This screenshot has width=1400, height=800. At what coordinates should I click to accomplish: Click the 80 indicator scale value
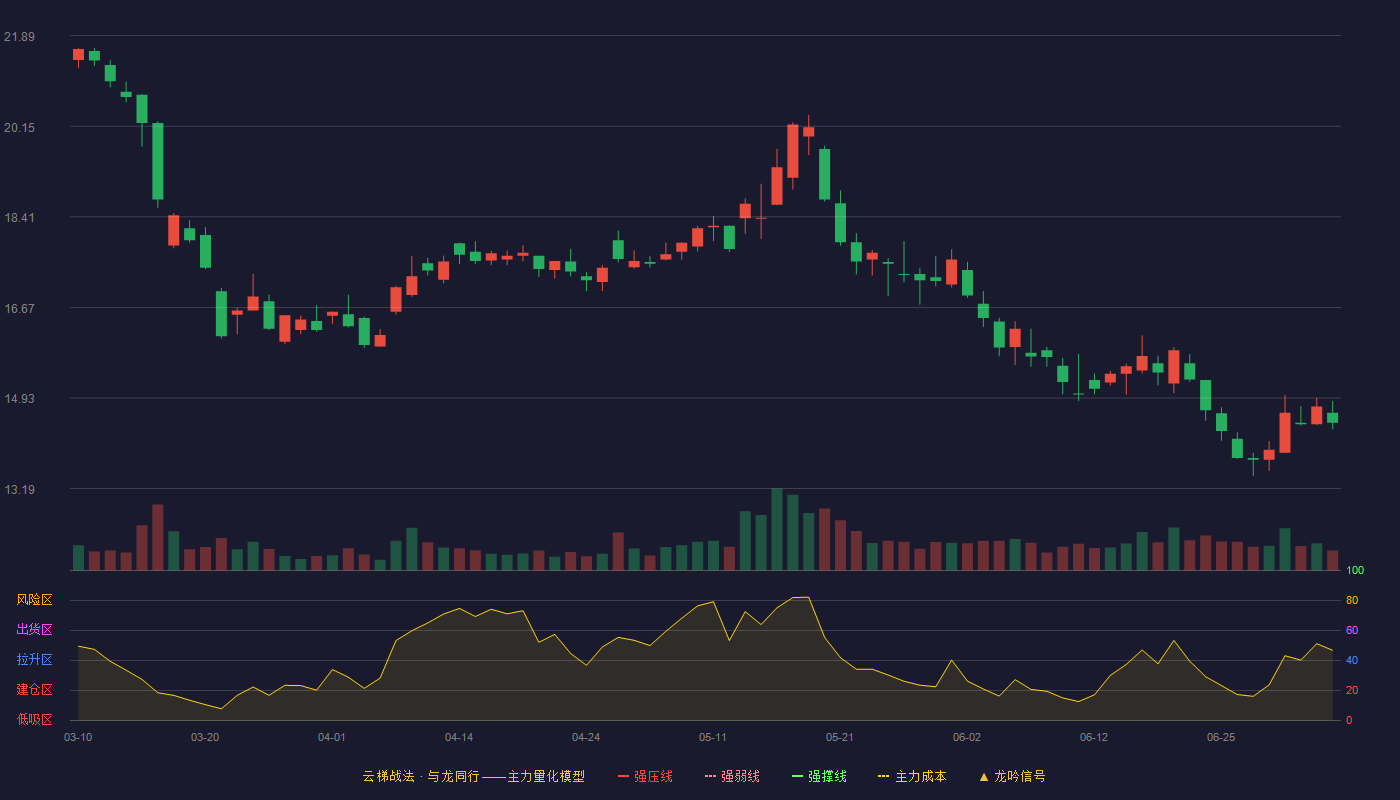point(1352,601)
